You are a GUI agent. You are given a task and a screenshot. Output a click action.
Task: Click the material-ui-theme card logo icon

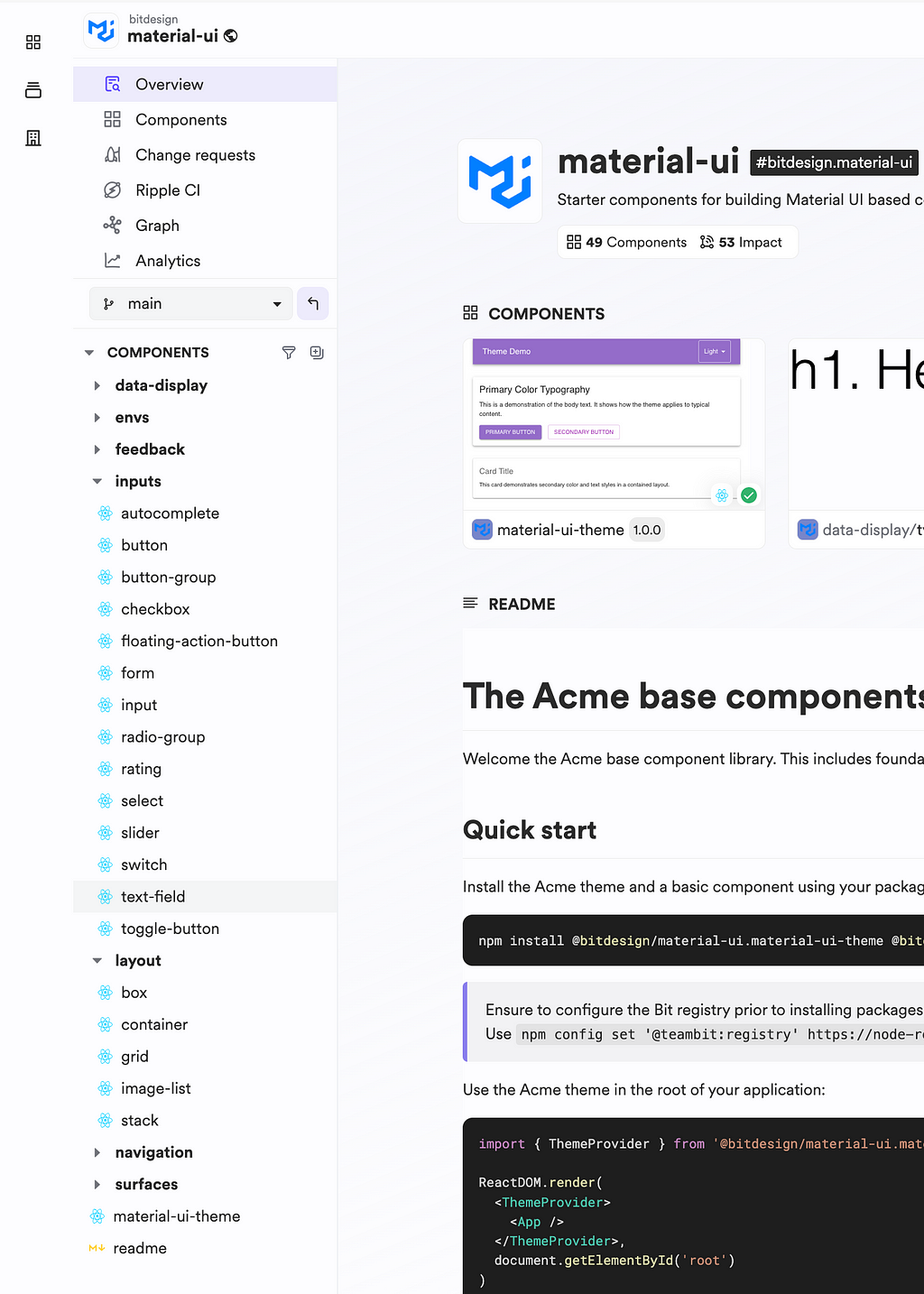(483, 530)
